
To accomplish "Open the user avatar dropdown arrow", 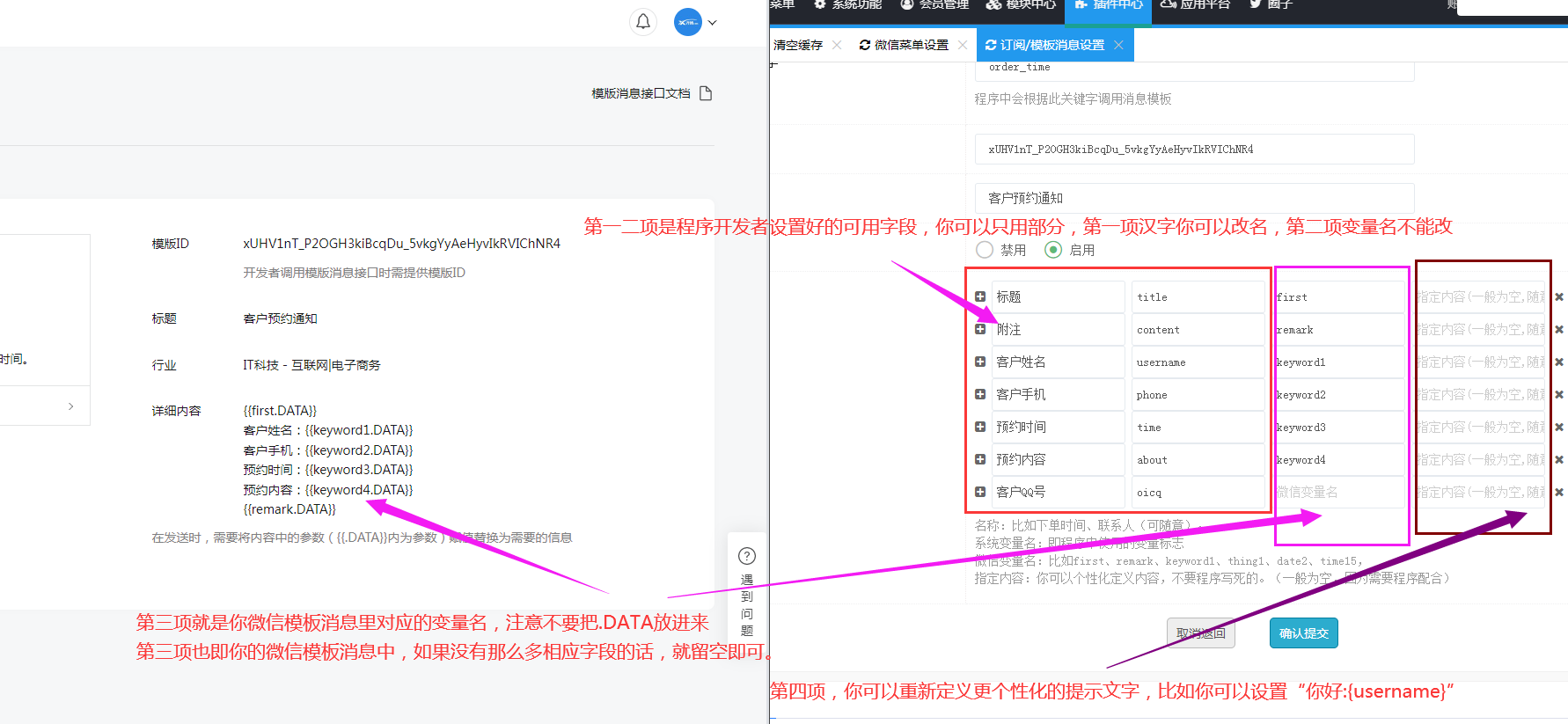I will [713, 23].
